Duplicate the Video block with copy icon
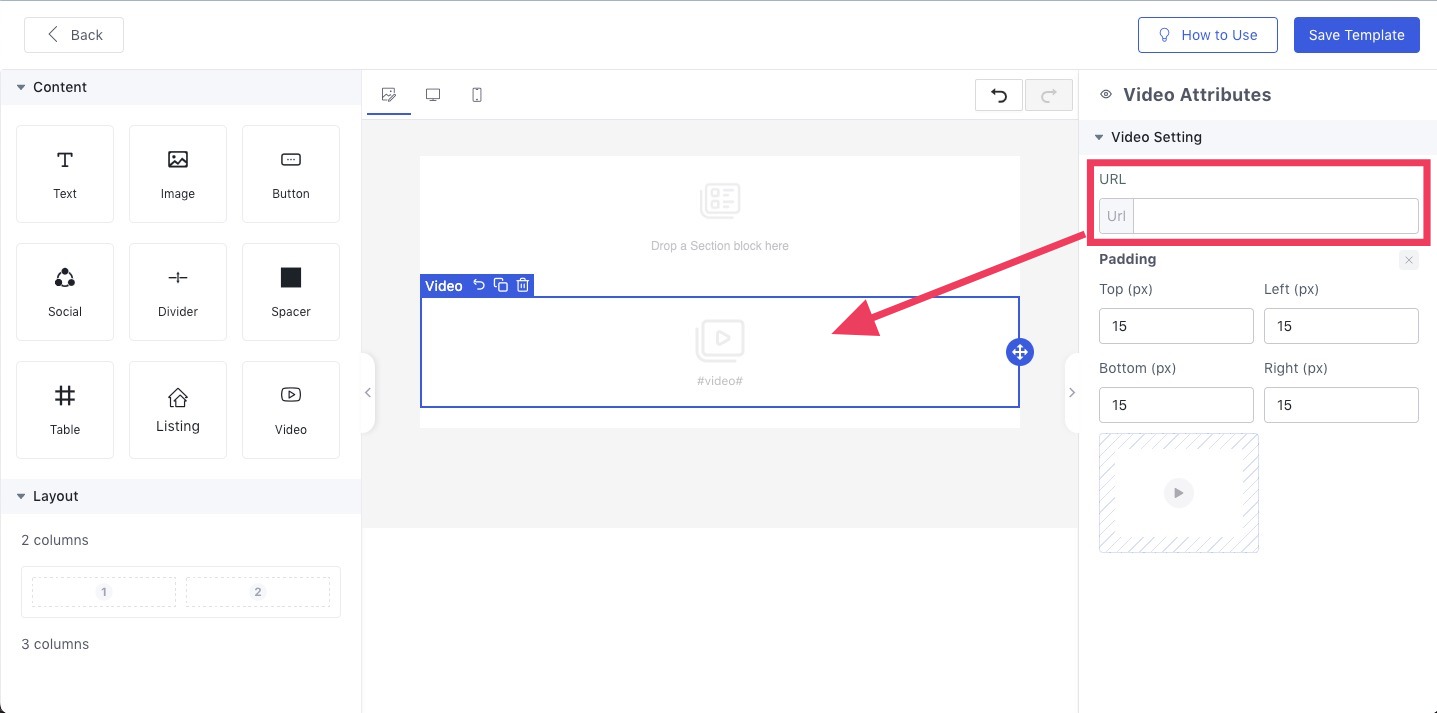The height and width of the screenshot is (713, 1437). point(501,285)
